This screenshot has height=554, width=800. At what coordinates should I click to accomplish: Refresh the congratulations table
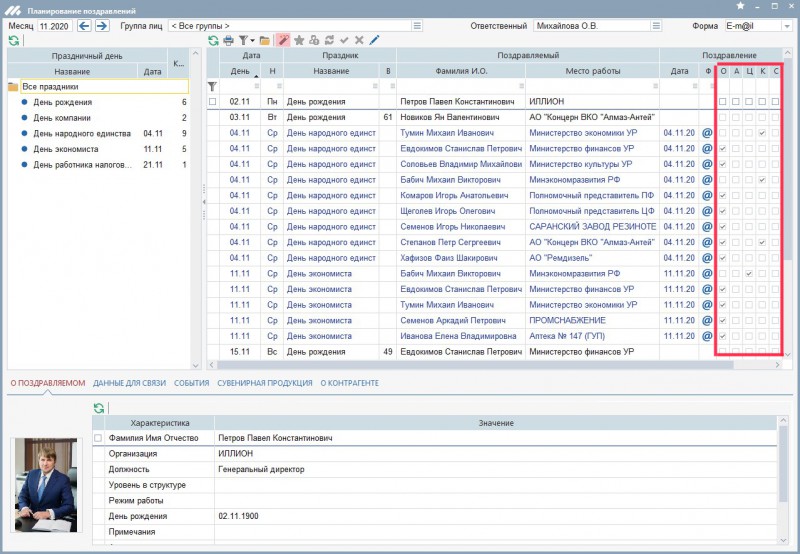coord(213,40)
